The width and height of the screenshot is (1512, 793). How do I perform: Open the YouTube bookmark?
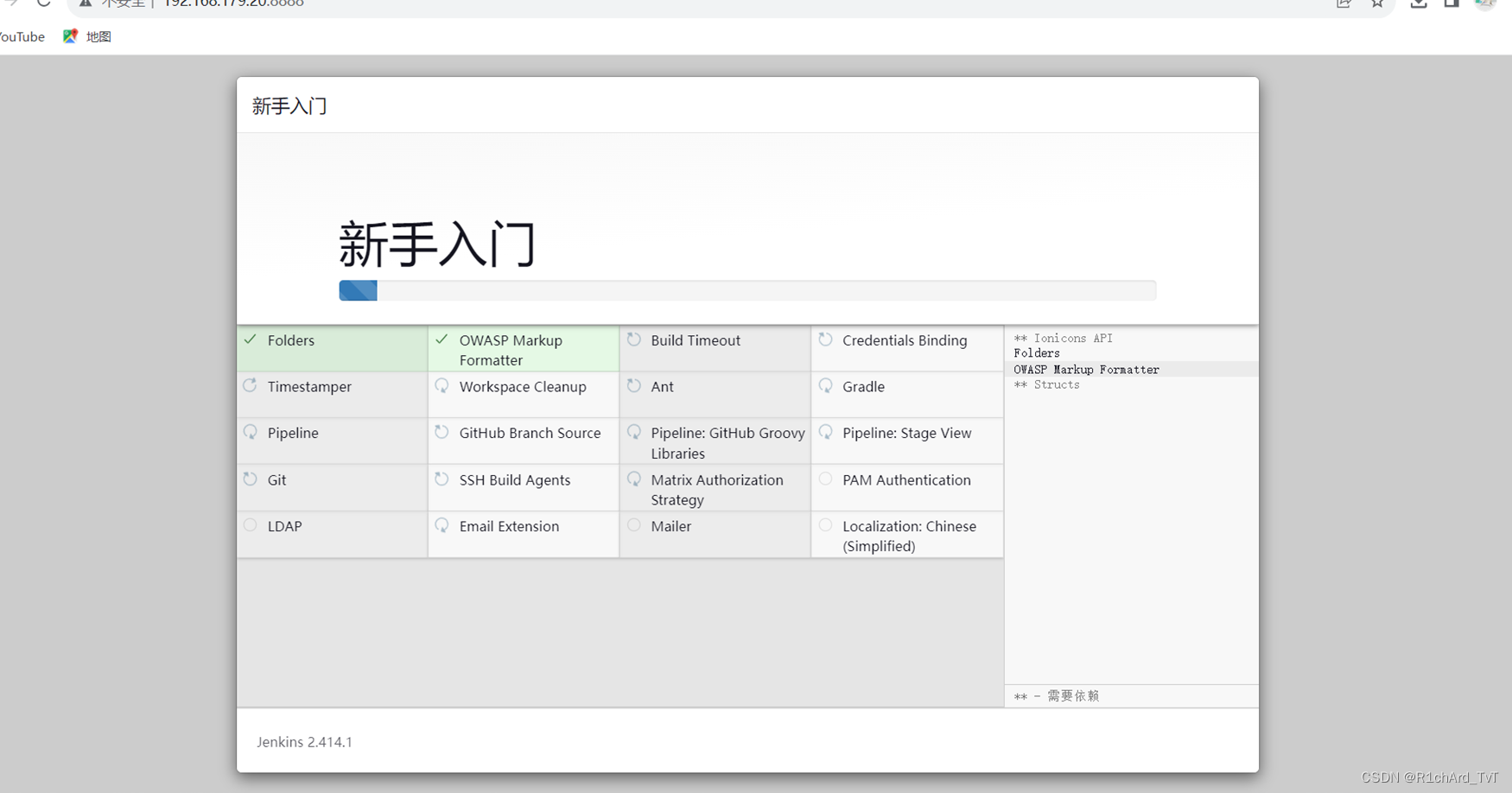click(x=22, y=36)
